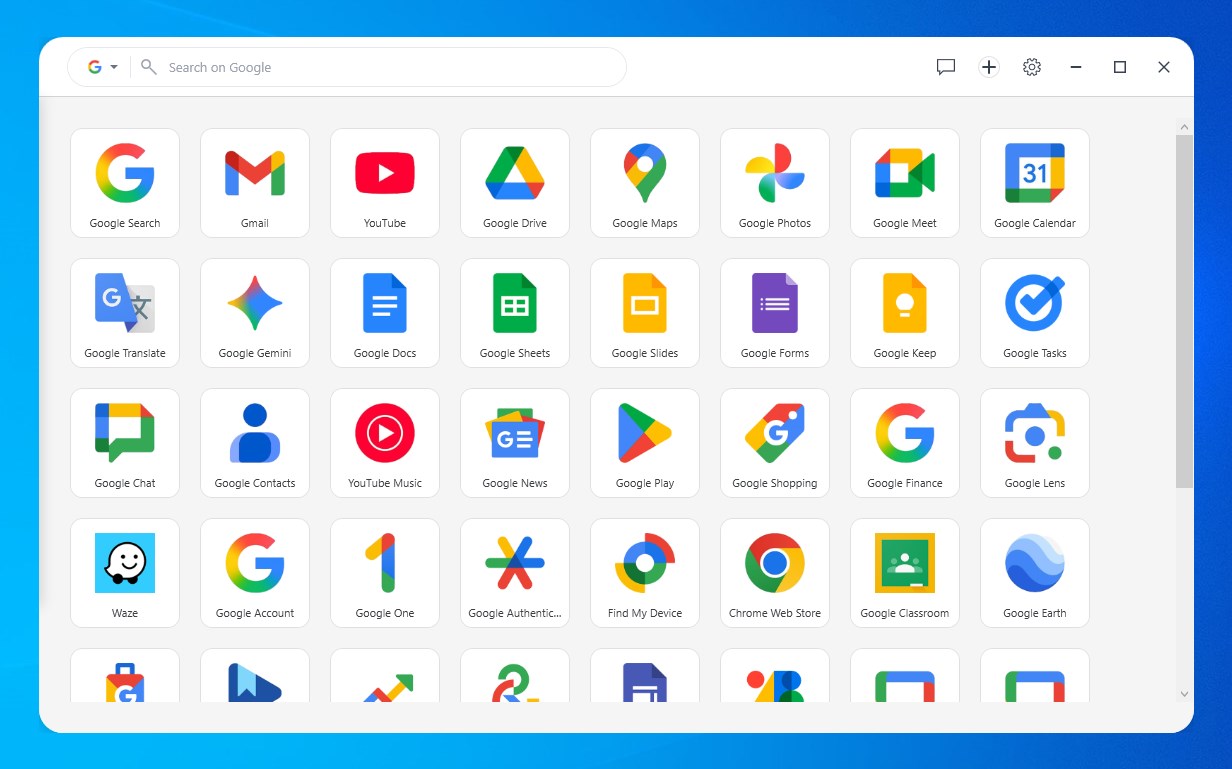Viewport: 1232px width, 769px height.
Task: Close the app launcher window
Action: pos(1164,67)
